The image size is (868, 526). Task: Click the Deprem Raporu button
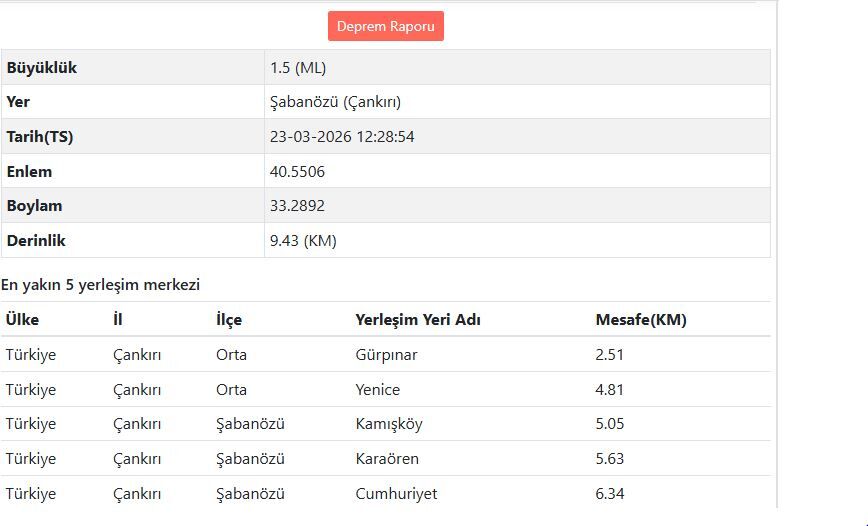pos(385,26)
